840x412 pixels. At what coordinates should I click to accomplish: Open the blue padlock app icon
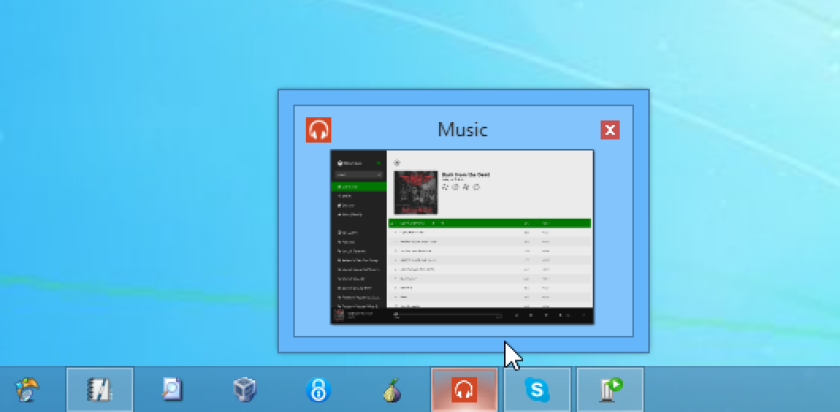318,389
